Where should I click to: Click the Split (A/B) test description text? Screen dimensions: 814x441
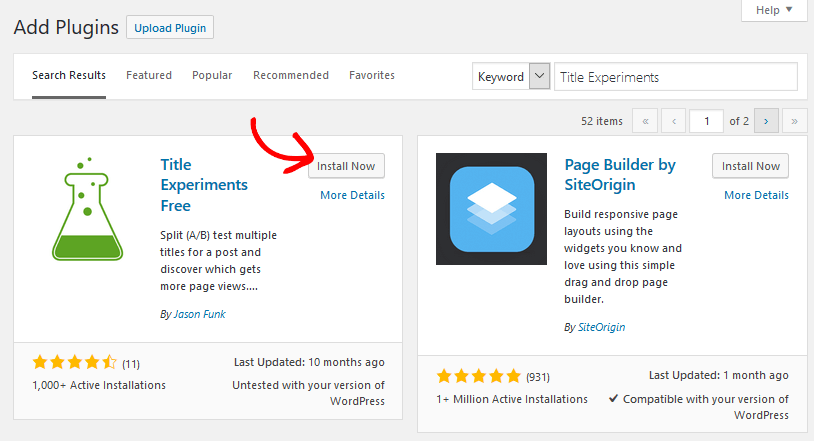[218, 261]
